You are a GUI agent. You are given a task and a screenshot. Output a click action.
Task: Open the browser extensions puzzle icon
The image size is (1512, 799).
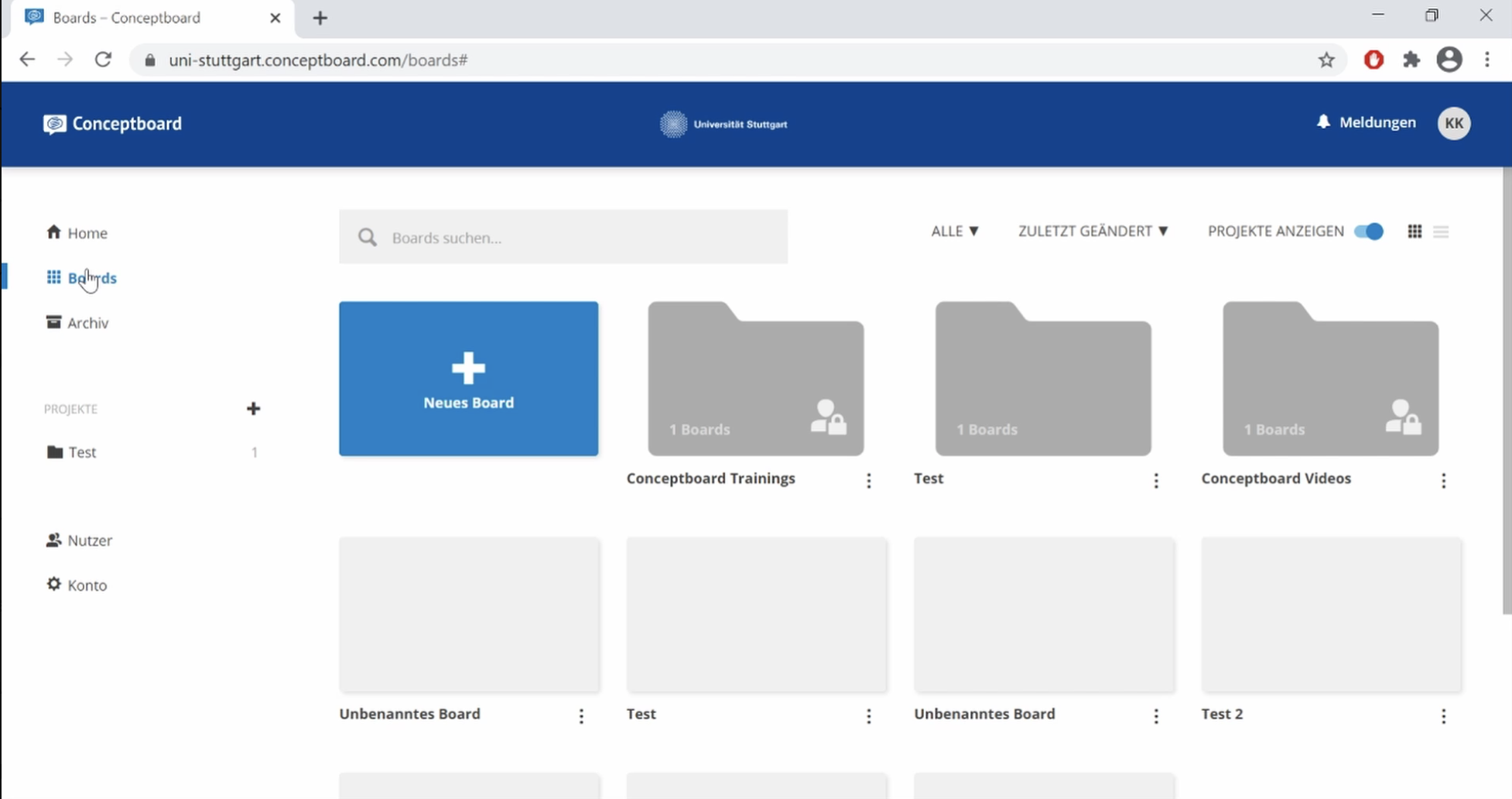click(x=1411, y=60)
